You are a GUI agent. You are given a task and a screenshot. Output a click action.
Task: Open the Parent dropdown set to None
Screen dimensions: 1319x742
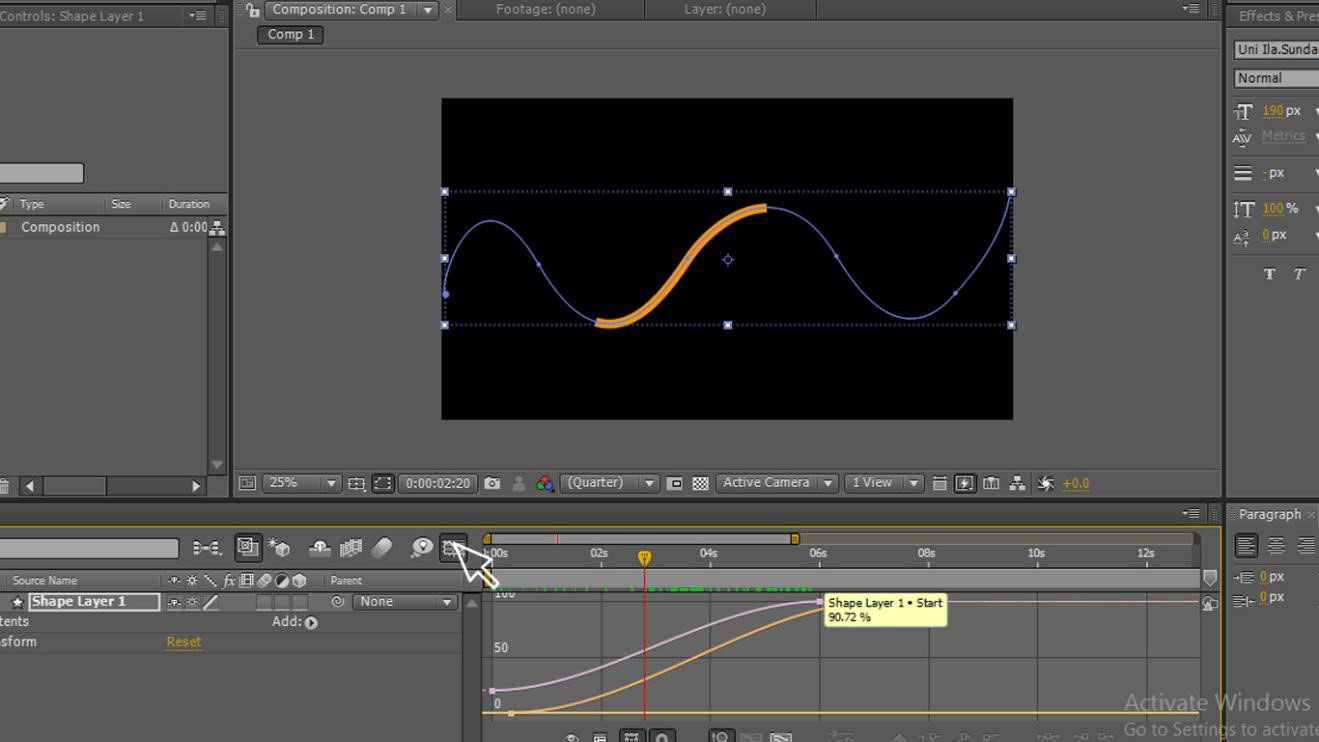405,601
